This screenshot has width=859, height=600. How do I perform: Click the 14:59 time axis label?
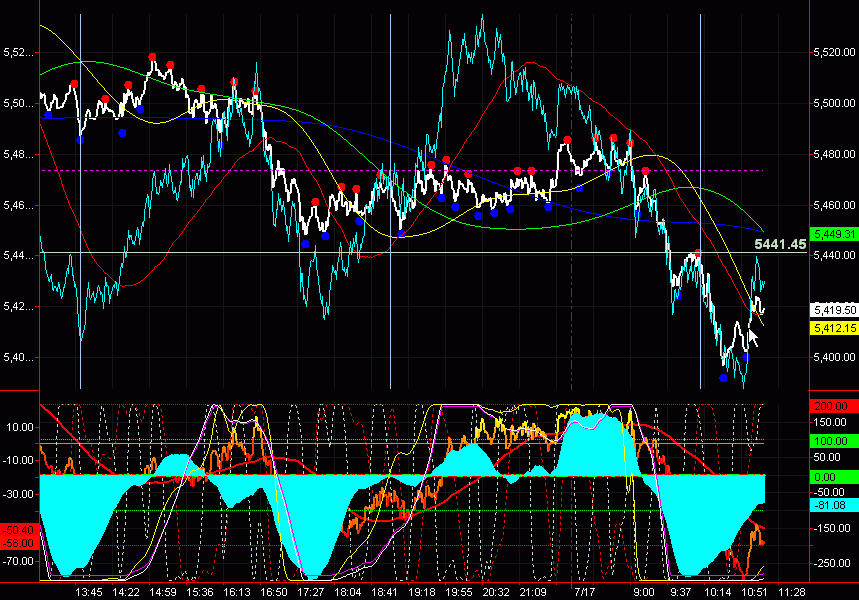pyautogui.click(x=163, y=592)
